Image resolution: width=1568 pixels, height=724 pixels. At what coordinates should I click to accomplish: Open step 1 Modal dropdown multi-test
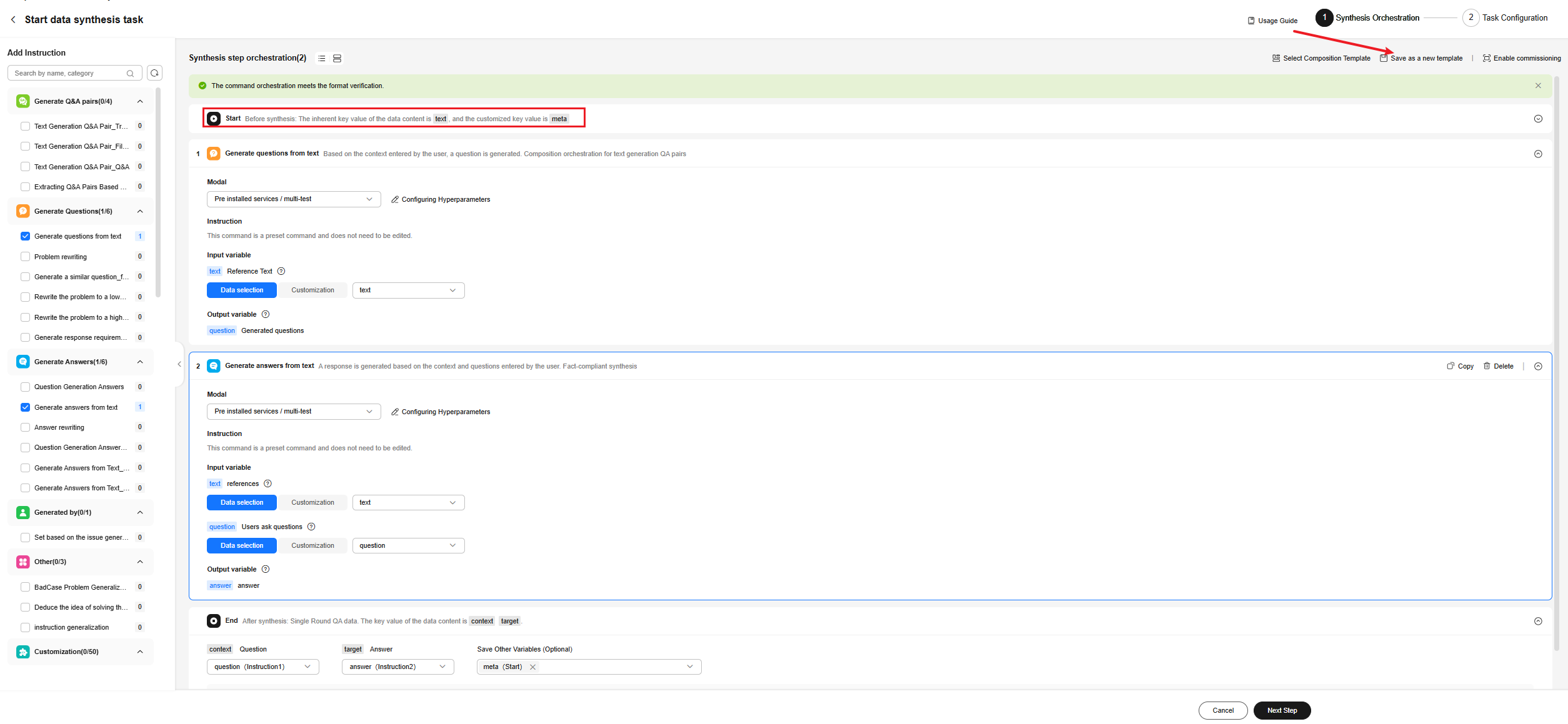(x=293, y=199)
